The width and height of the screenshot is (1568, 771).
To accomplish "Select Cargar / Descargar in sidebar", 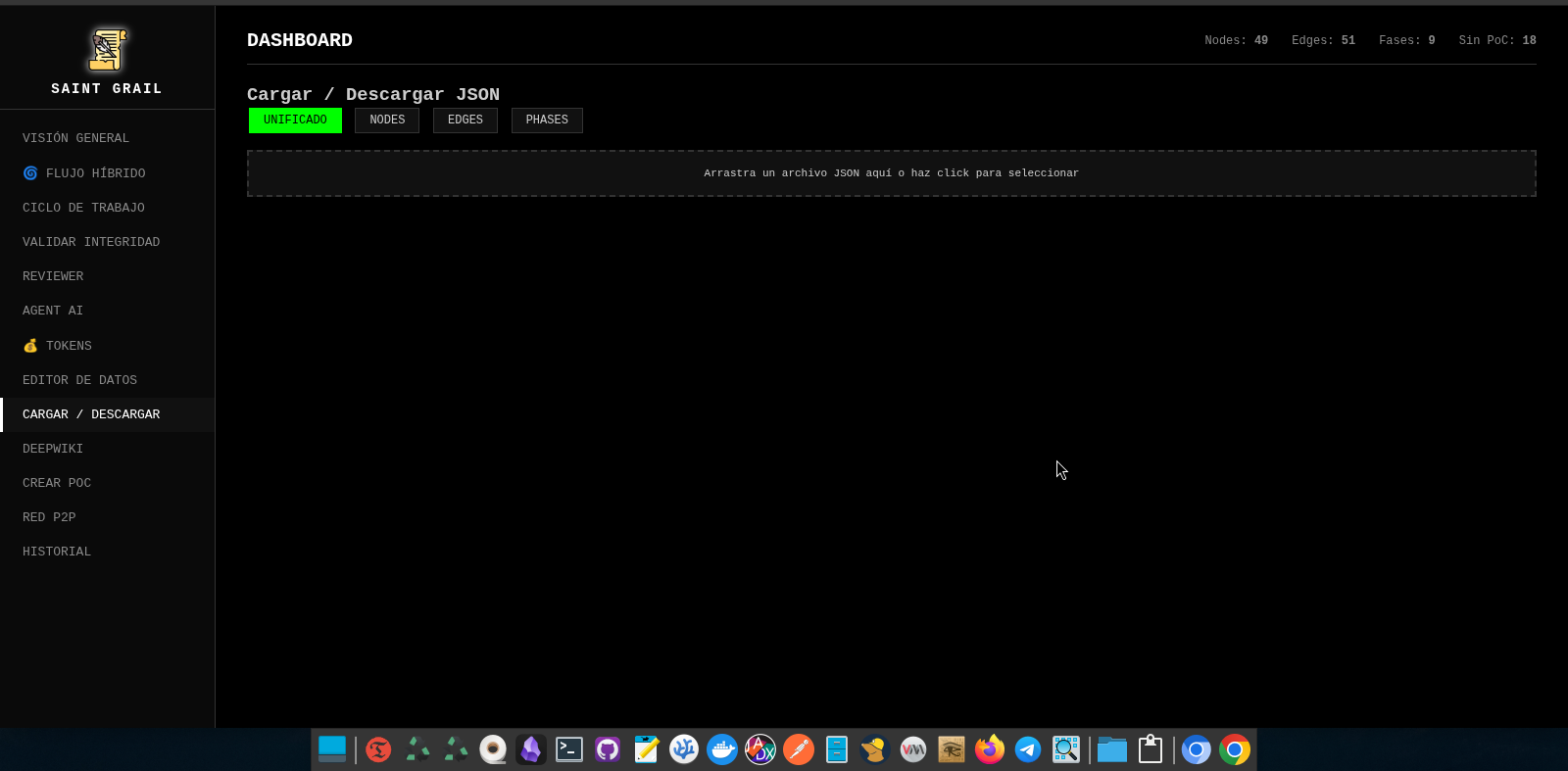I will click(108, 414).
